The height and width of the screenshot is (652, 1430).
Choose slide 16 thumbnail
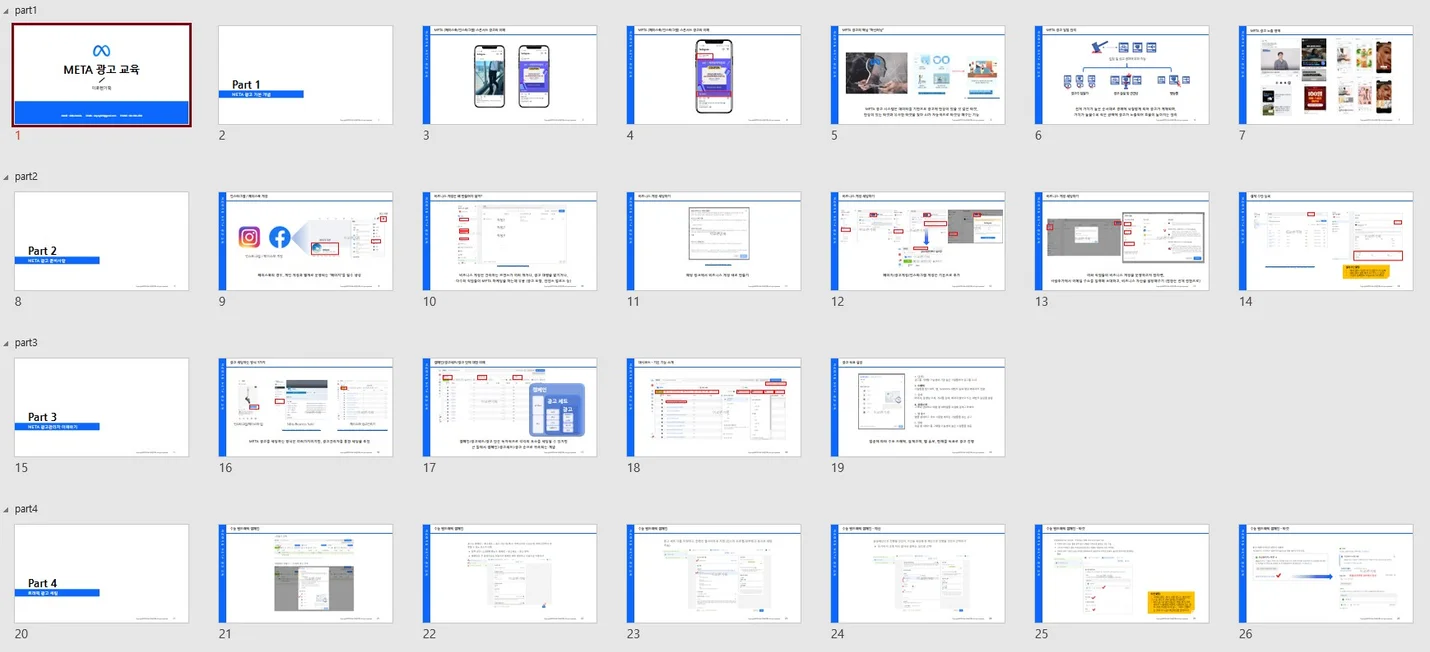305,407
